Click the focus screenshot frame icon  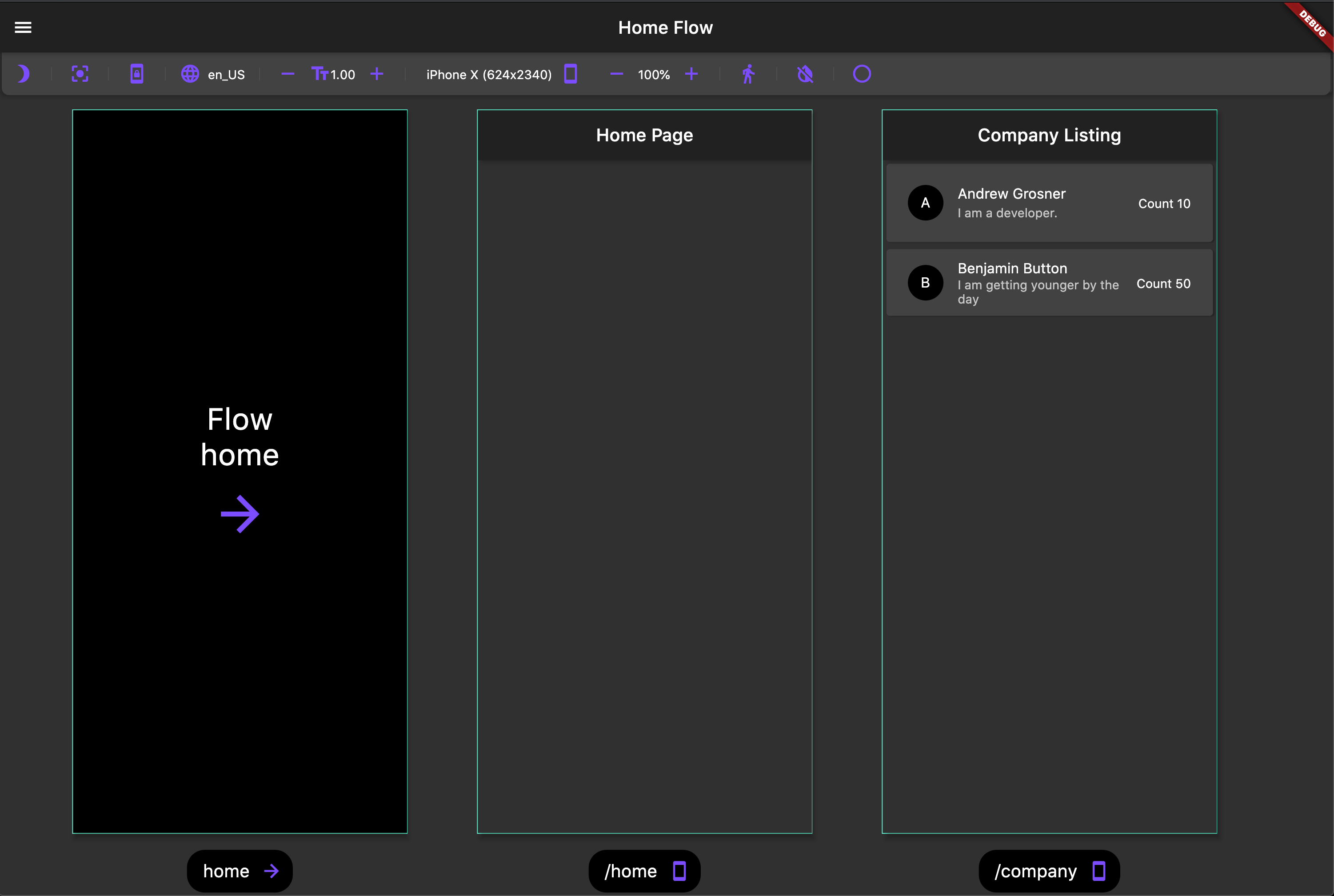80,74
